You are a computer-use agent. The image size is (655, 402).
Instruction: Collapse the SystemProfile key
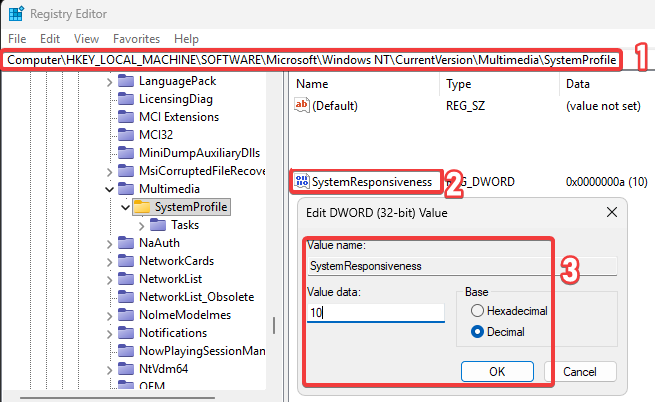pyautogui.click(x=125, y=207)
